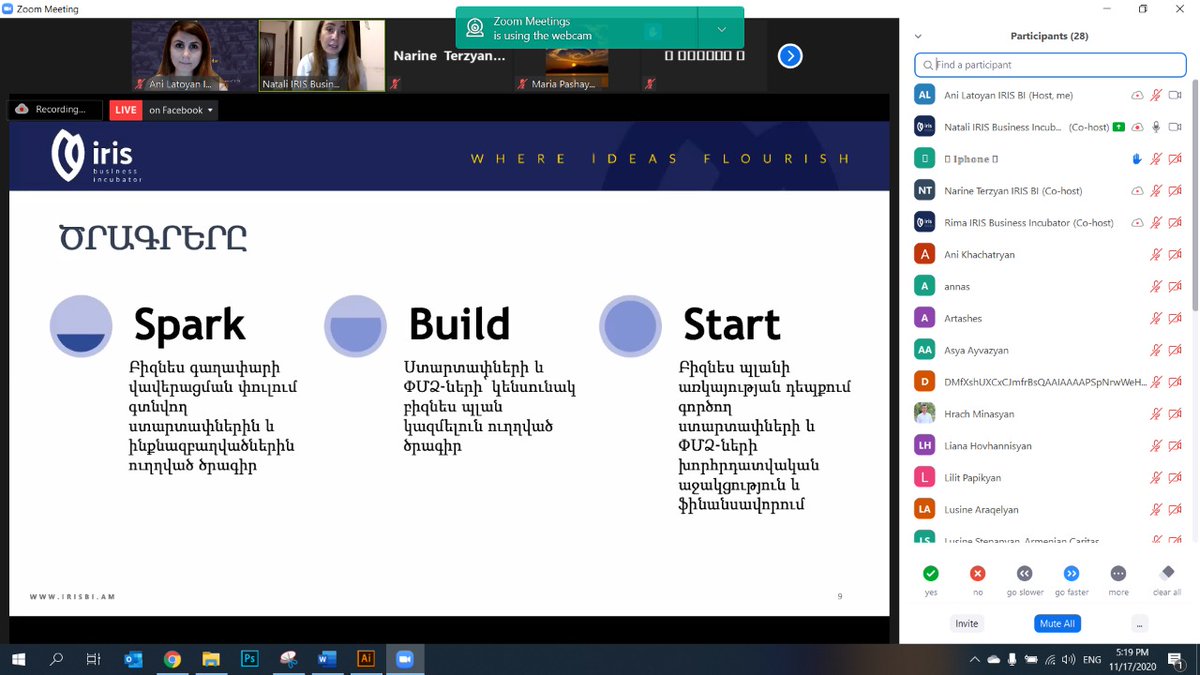1200x675 pixels.
Task: Collapse the Participants panel chevron
Action: point(918,36)
